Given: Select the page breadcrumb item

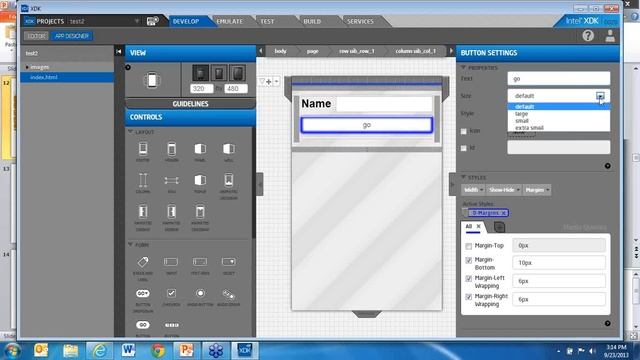Looking at the screenshot, I should point(312,51).
